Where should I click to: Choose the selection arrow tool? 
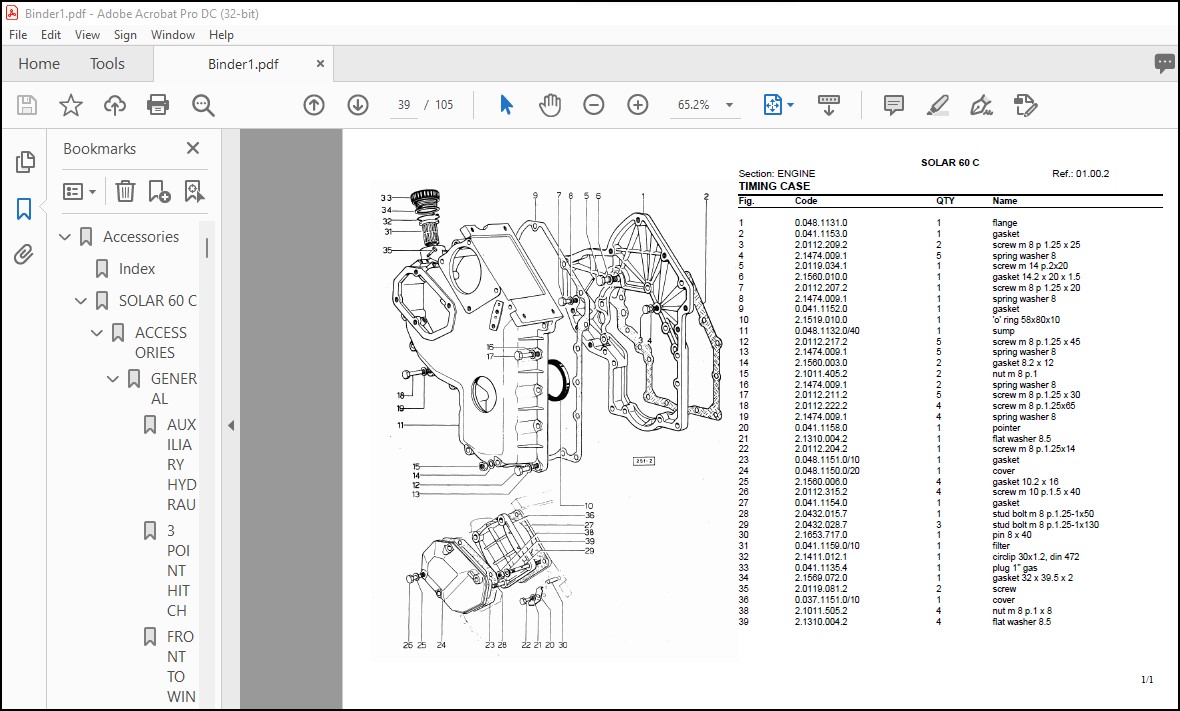pyautogui.click(x=506, y=105)
